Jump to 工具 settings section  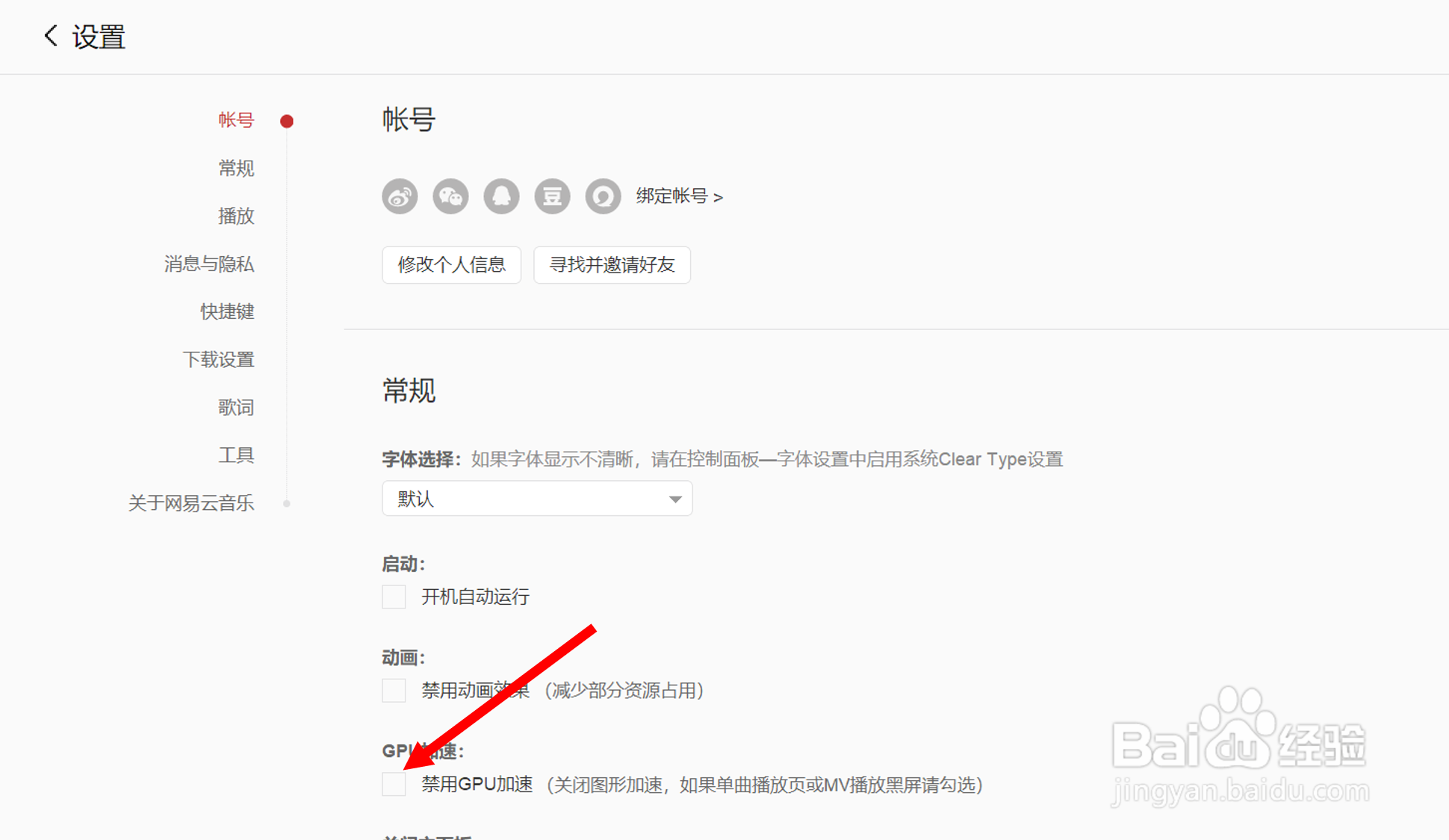point(236,455)
